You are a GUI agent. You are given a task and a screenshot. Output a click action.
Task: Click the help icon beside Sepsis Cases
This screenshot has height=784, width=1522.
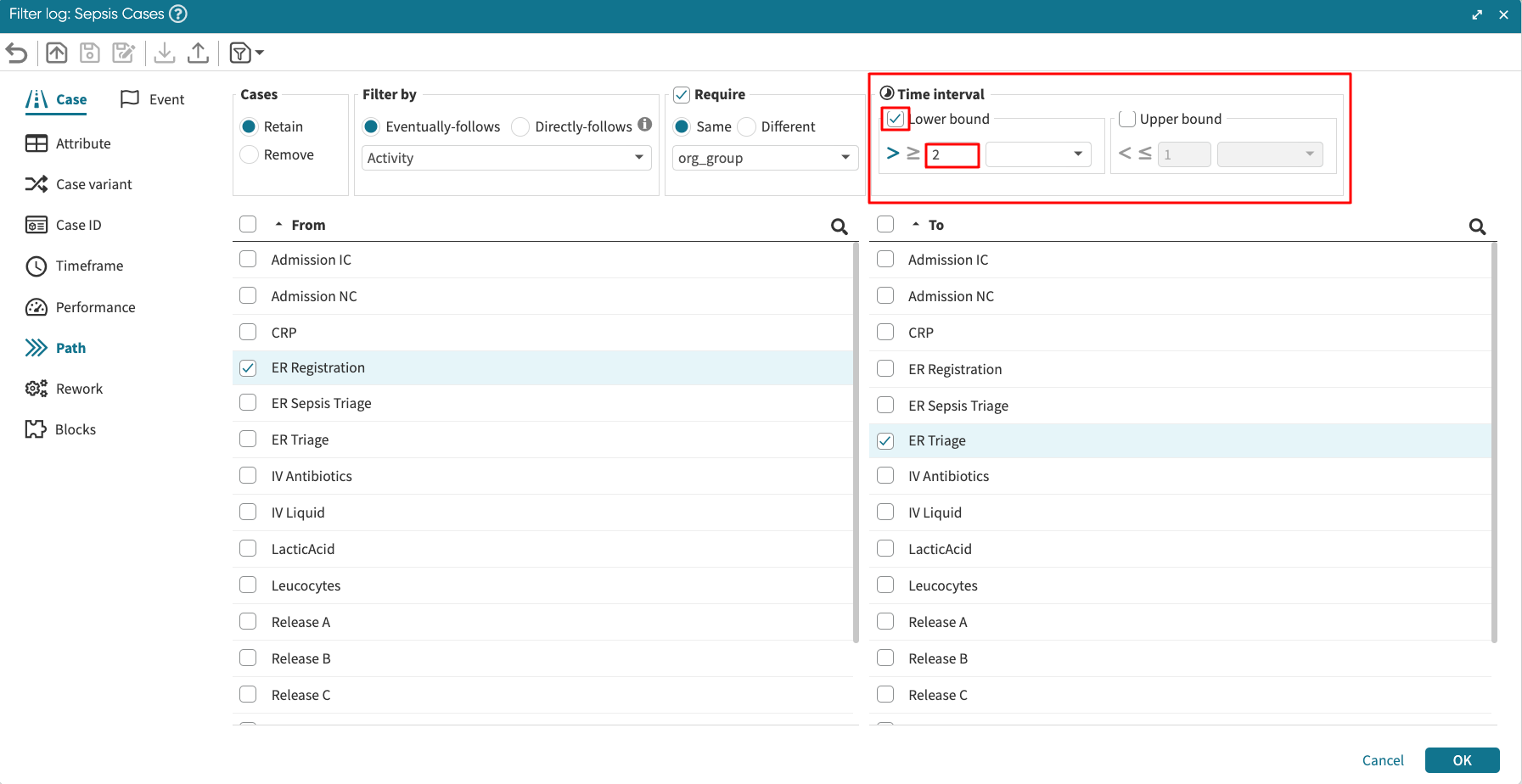click(178, 14)
